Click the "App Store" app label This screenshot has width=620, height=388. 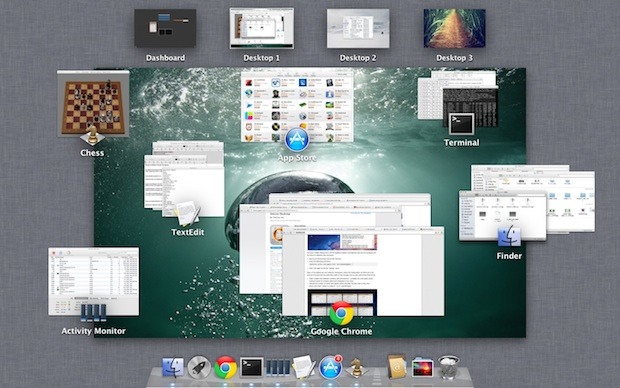[x=297, y=158]
